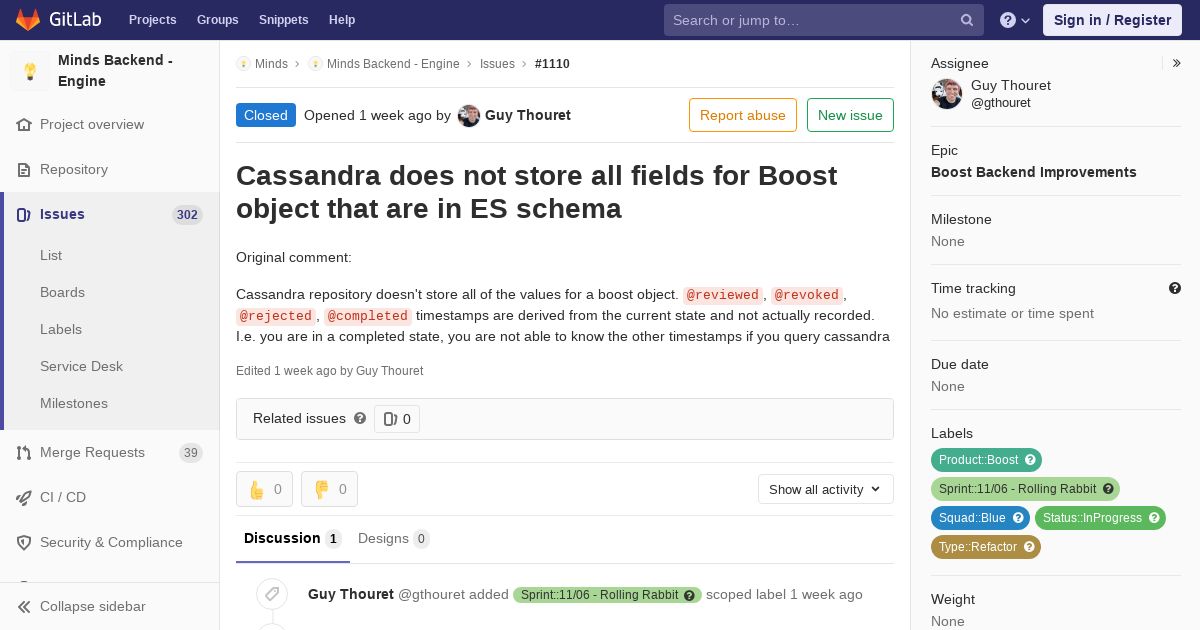1200x630 pixels.
Task: Select List under Issues
Action: 51,255
